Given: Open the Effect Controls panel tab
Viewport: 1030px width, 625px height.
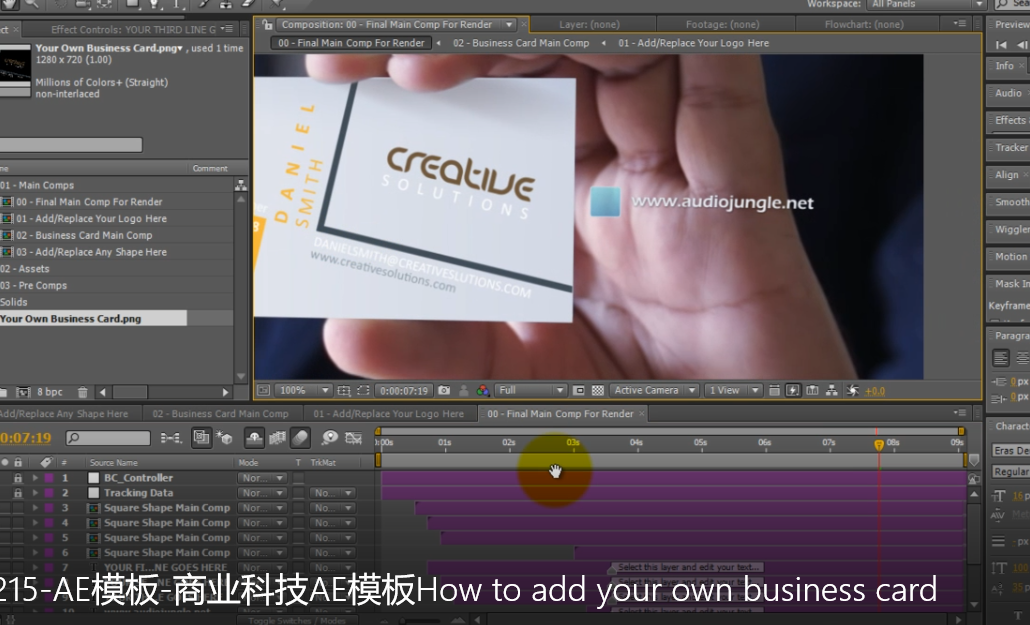Looking at the screenshot, I should point(133,30).
